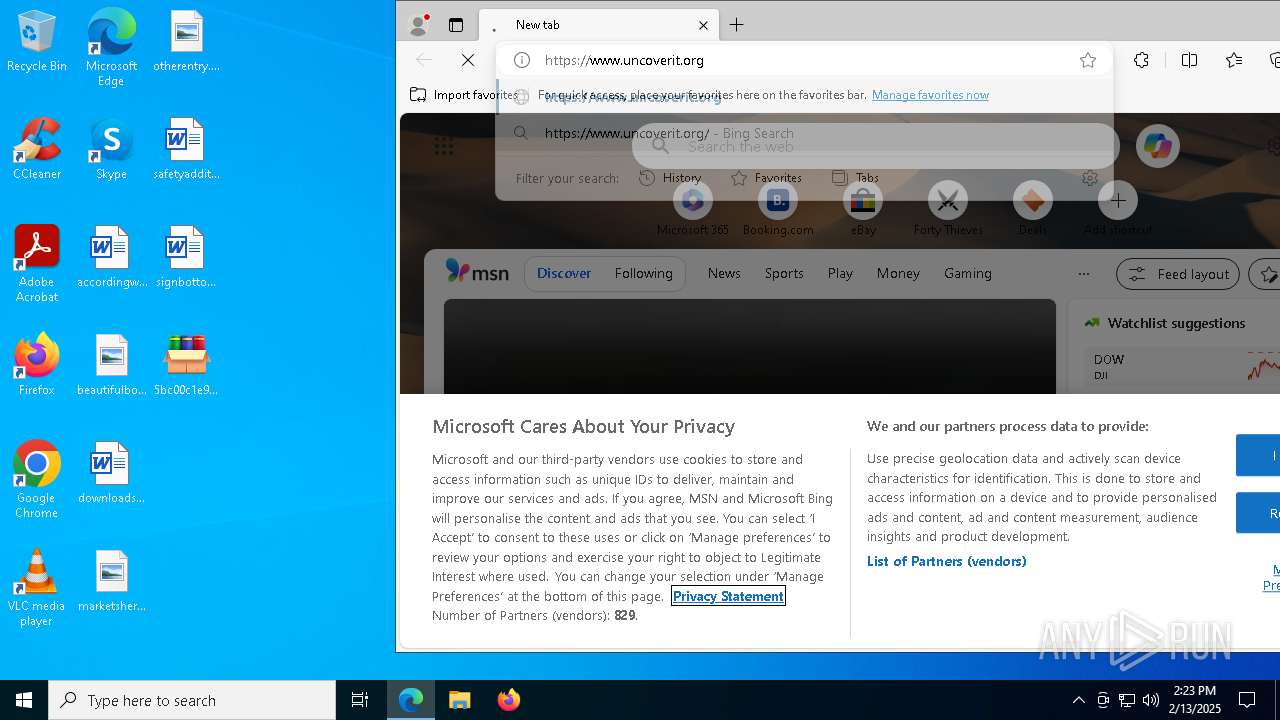The image size is (1280, 720).
Task: Select the marketsher image file
Action: click(111, 581)
